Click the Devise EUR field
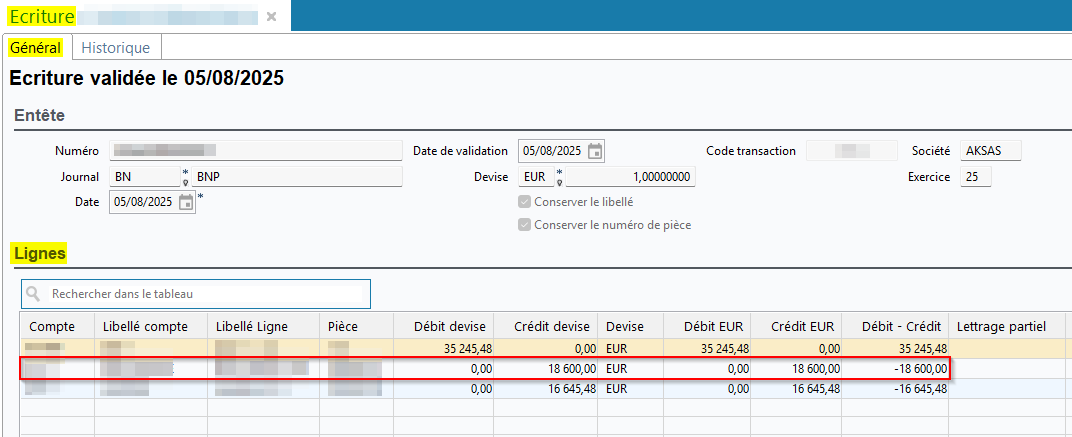Viewport: 1072px width, 437px height. [537, 177]
